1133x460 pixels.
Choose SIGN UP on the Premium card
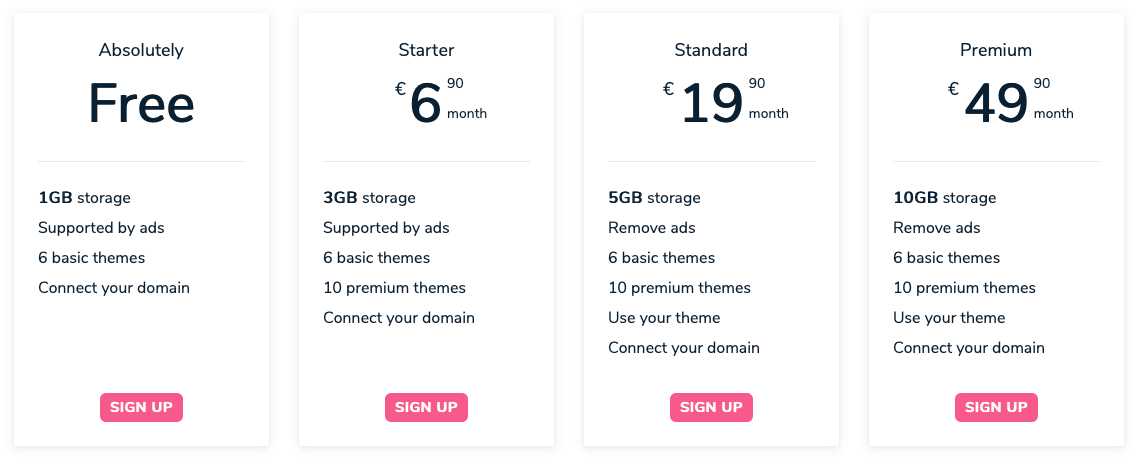click(996, 407)
